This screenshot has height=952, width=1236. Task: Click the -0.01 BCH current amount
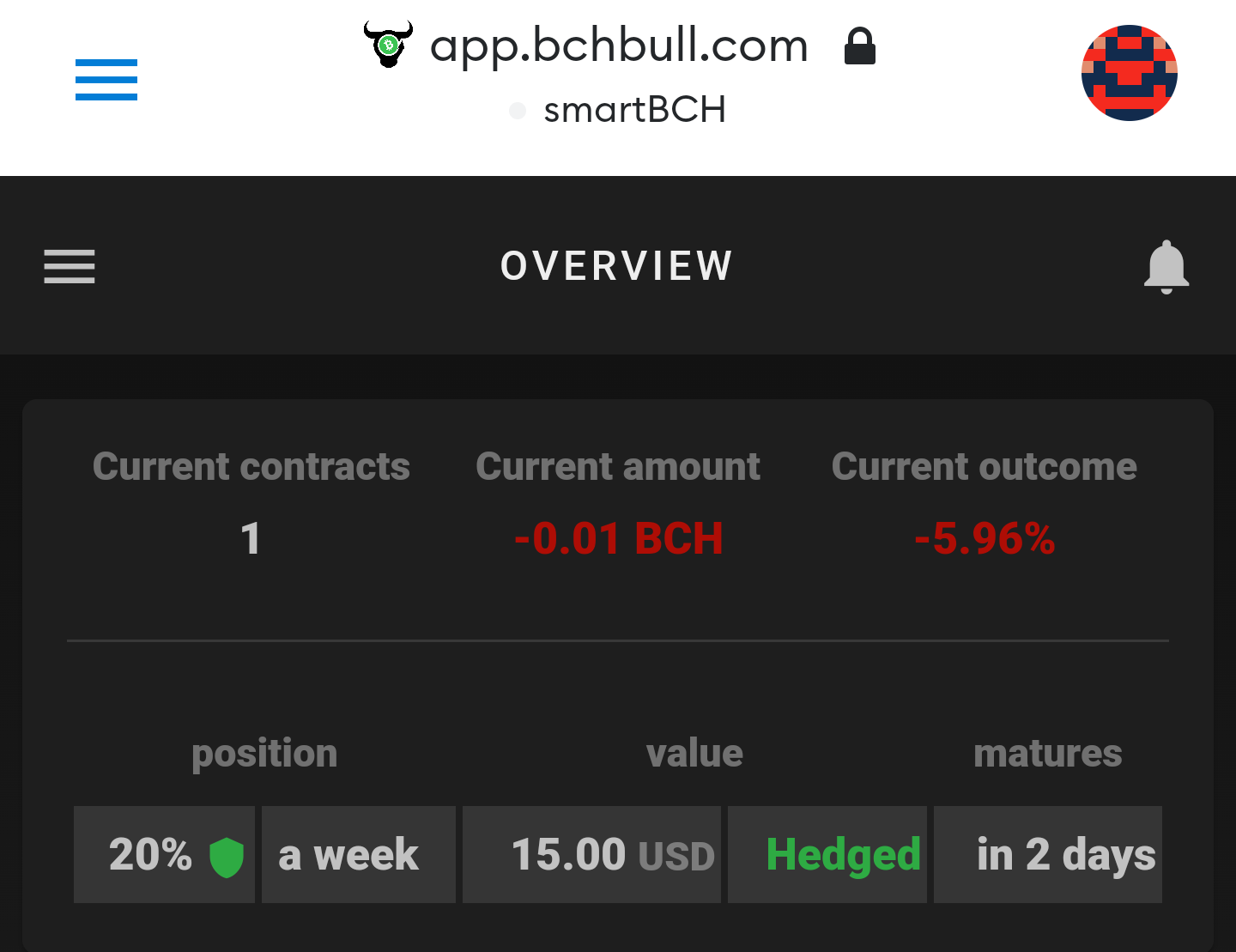(x=618, y=539)
